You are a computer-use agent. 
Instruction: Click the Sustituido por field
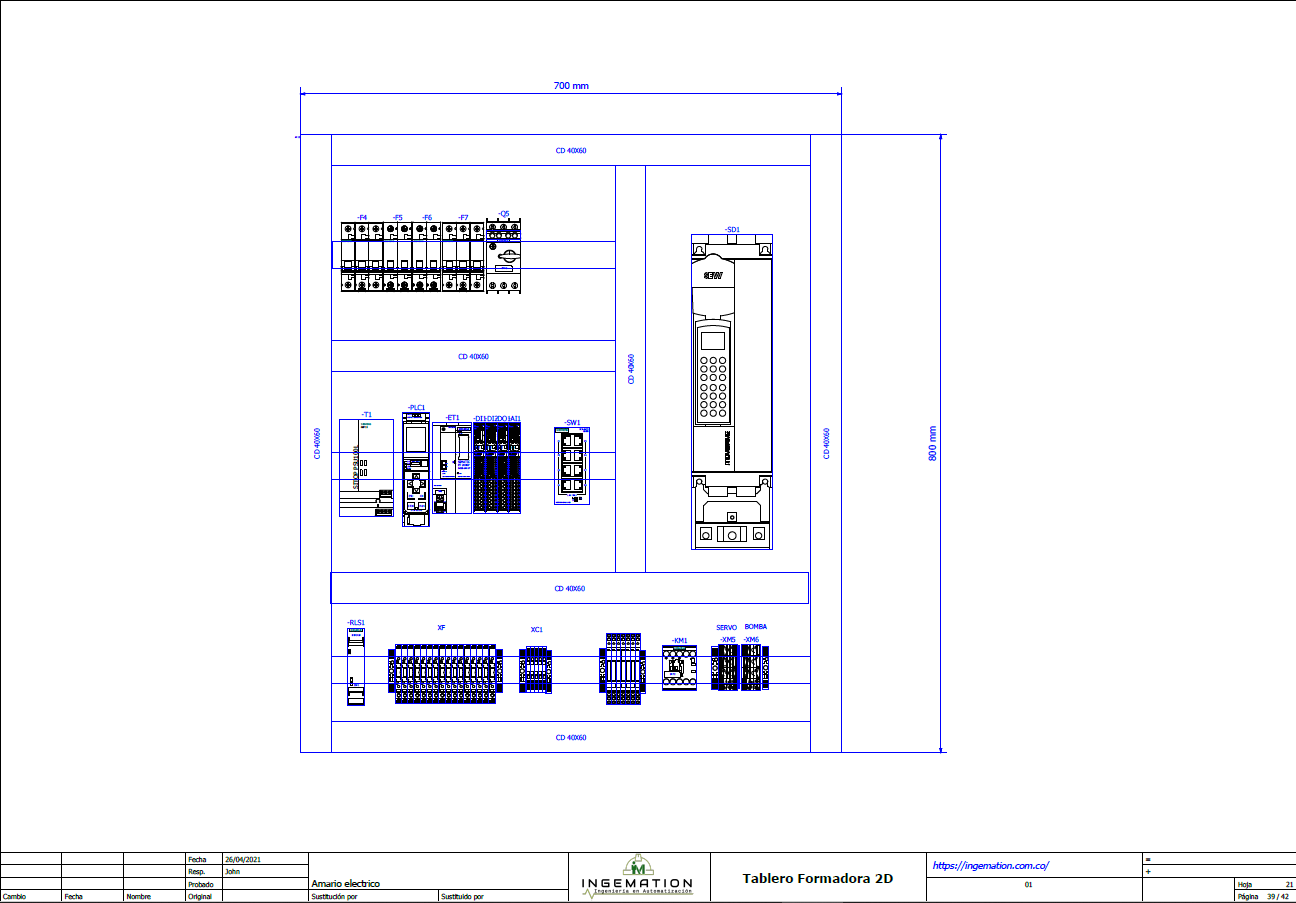click(x=462, y=897)
